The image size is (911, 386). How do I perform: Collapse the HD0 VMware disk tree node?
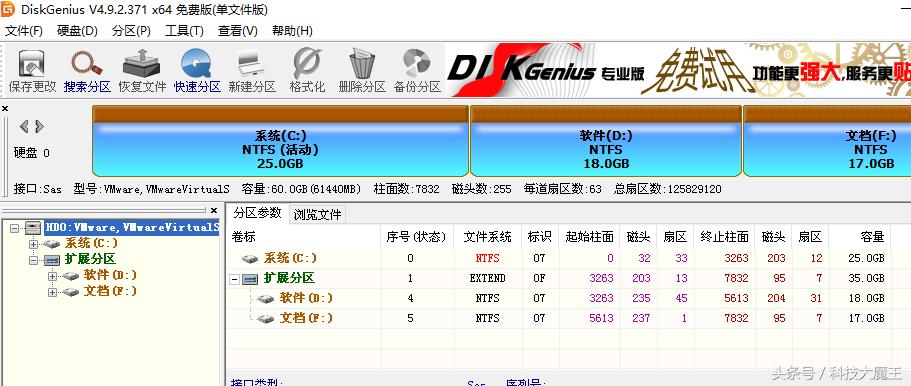15,227
